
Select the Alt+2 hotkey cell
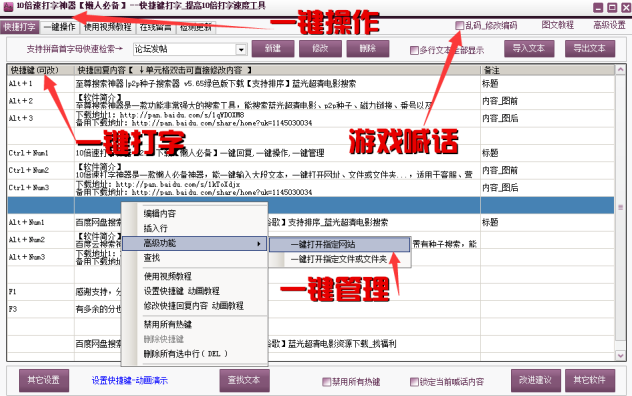[40, 101]
